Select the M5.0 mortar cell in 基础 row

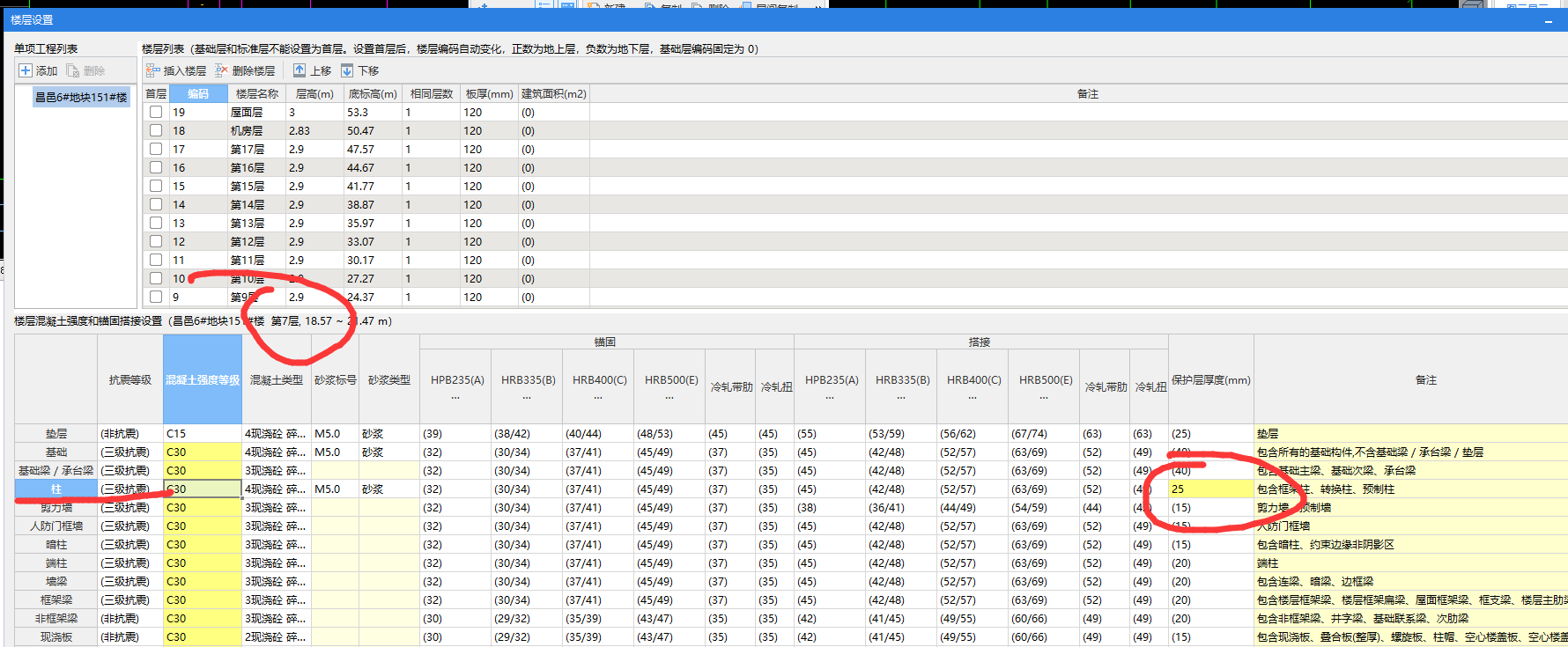coord(335,452)
